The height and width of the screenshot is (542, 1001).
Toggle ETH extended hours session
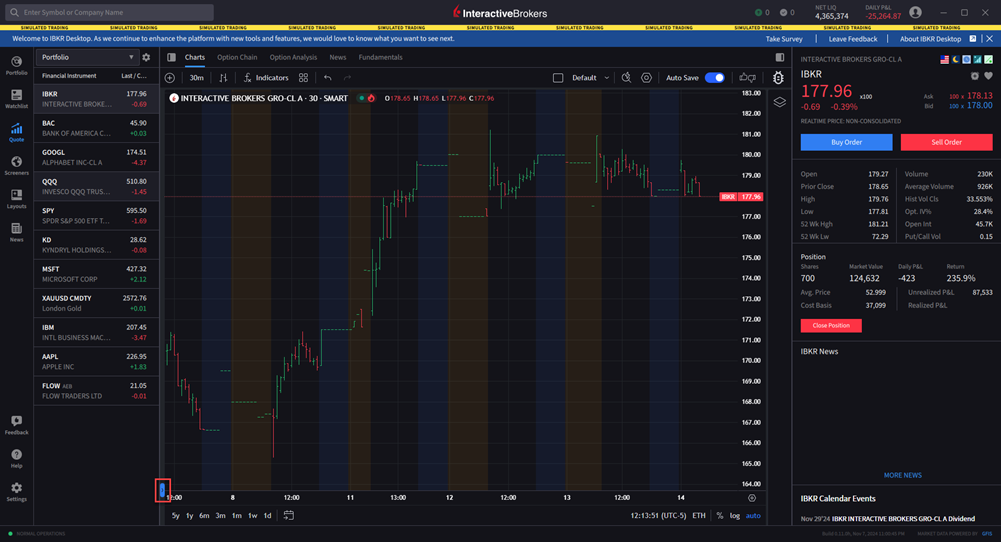click(x=699, y=515)
